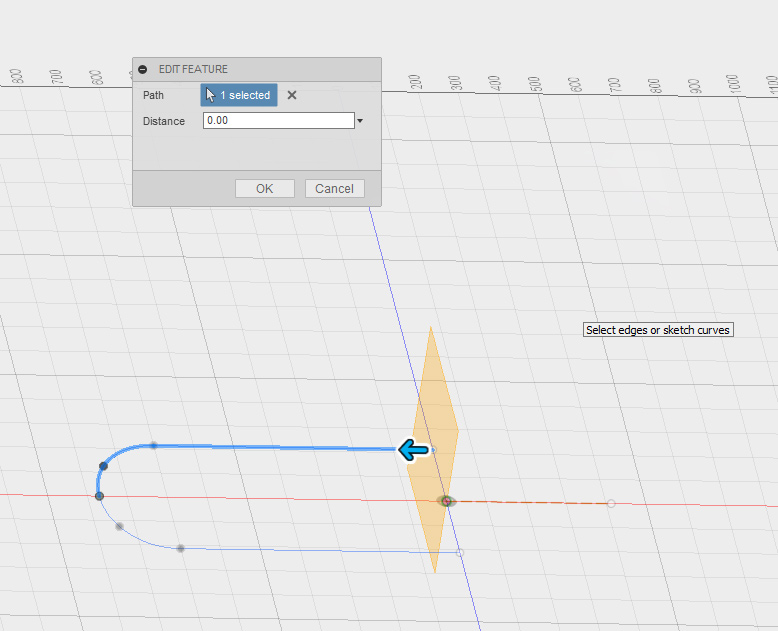Viewport: 778px width, 631px height.
Task: Click sketch point where highlighted arc meets straight line
Action: coord(153,445)
